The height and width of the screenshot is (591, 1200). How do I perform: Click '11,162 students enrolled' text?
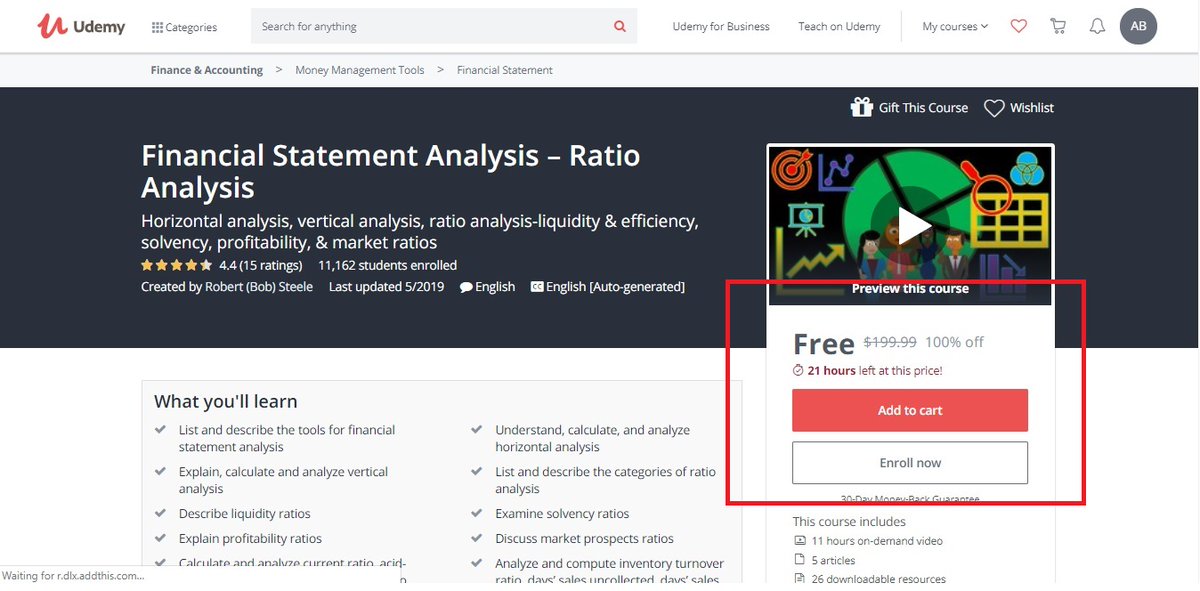[x=387, y=266]
